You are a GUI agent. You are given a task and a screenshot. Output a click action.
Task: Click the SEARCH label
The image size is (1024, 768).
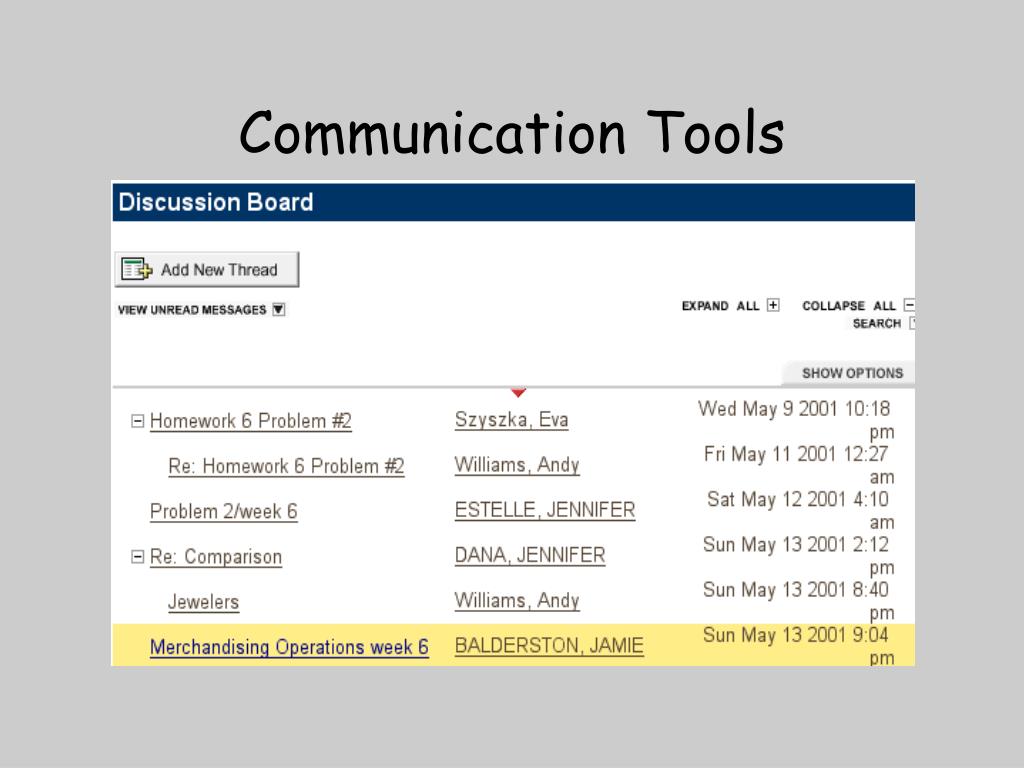pos(876,323)
